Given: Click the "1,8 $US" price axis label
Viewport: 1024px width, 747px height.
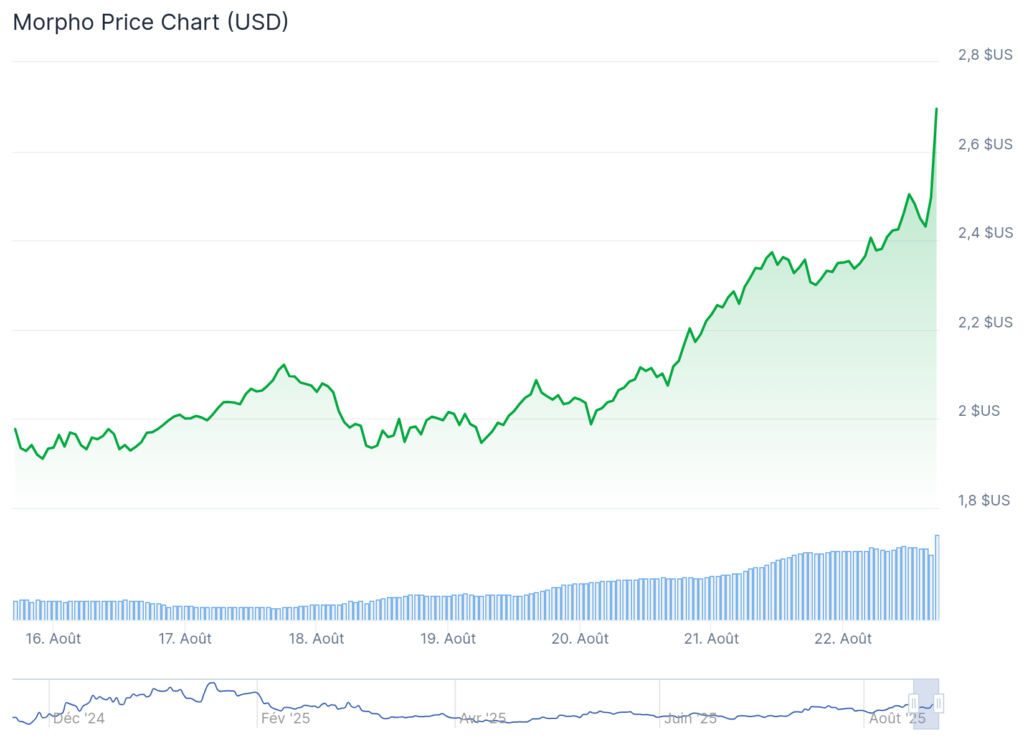Looking at the screenshot, I should 984,500.
